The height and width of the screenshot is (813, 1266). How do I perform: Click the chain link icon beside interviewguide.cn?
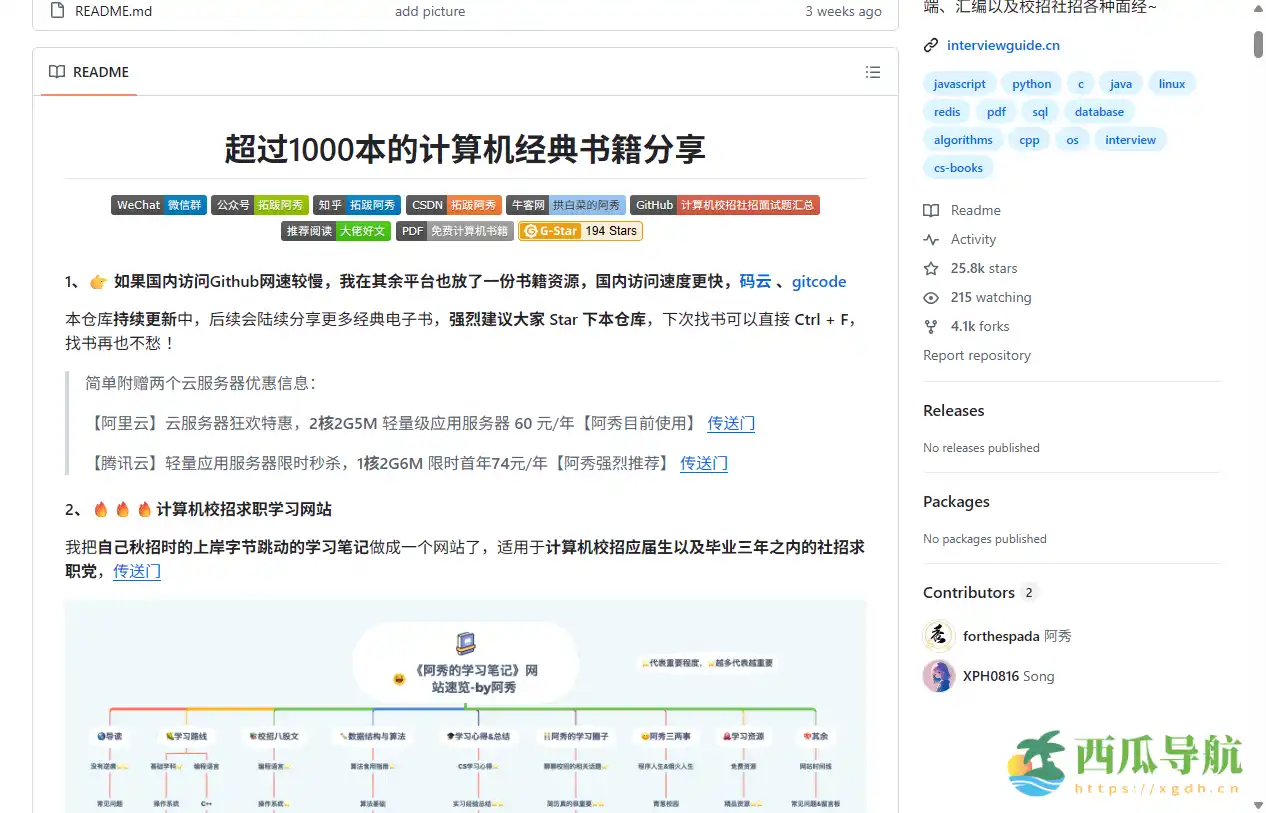click(932, 45)
